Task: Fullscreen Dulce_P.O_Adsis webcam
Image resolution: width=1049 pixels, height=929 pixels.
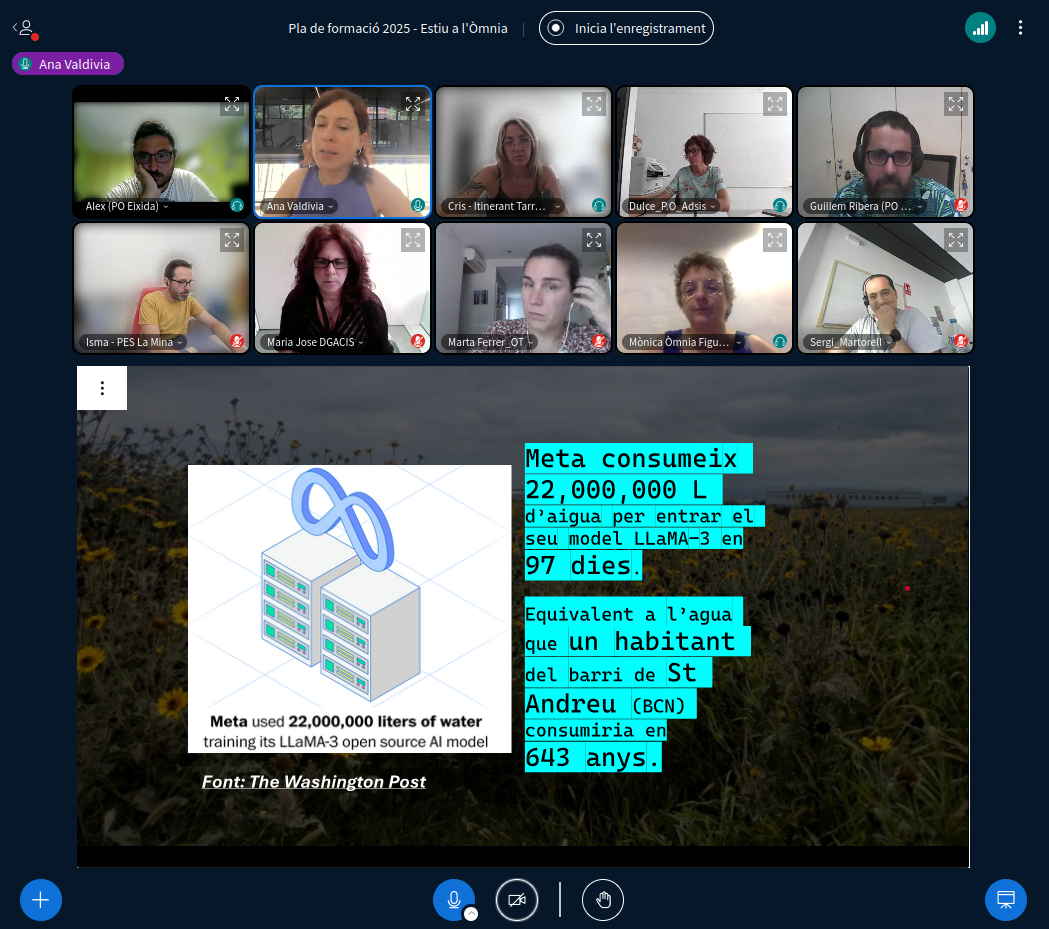Action: [x=775, y=104]
